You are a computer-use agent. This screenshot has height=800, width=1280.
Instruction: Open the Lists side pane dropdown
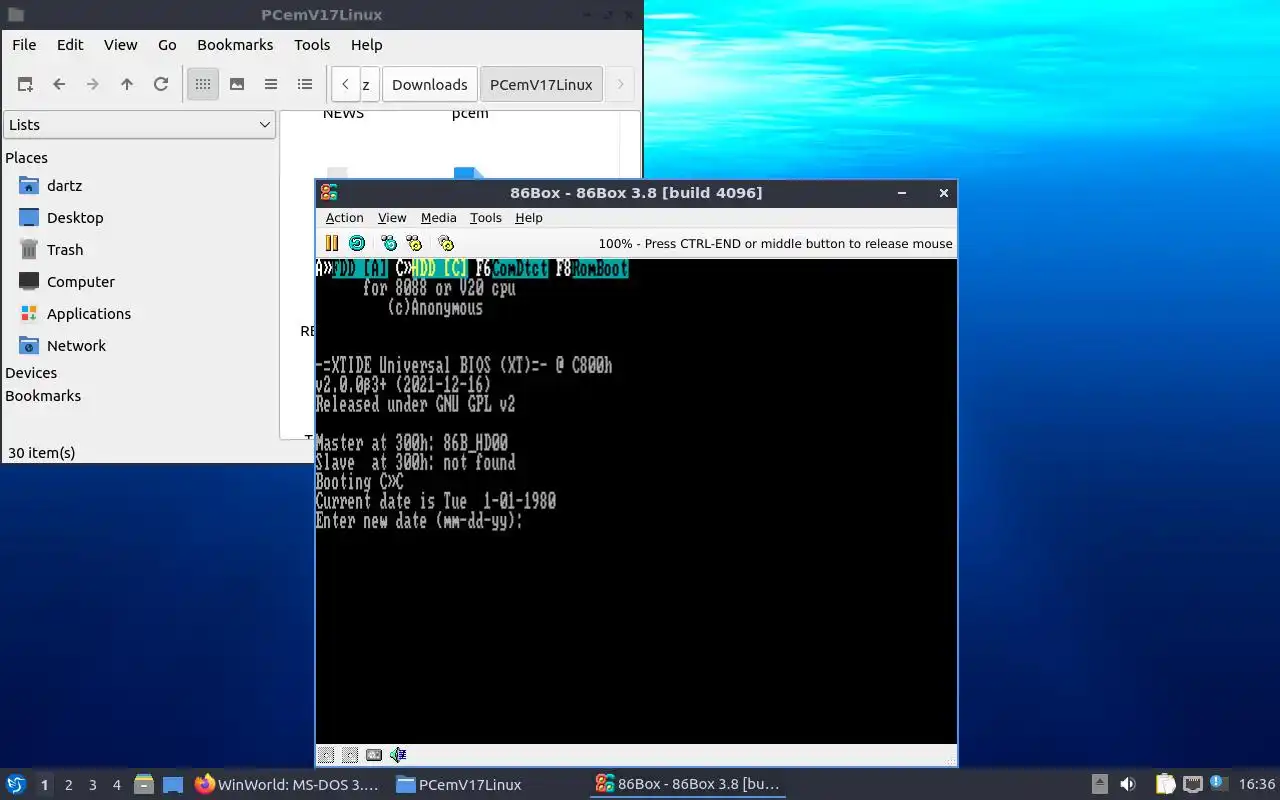click(x=139, y=125)
